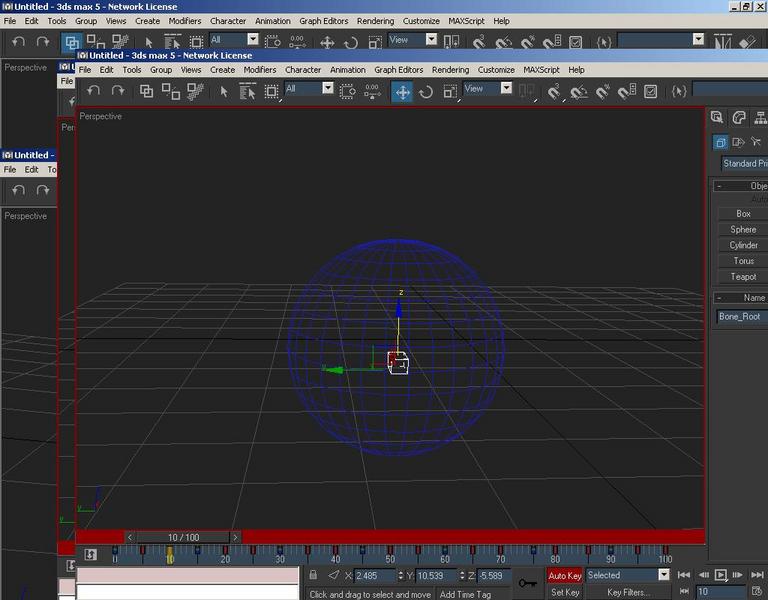Open the View coordinate system dropdown
Screen dimensions: 768x600
[x=487, y=89]
